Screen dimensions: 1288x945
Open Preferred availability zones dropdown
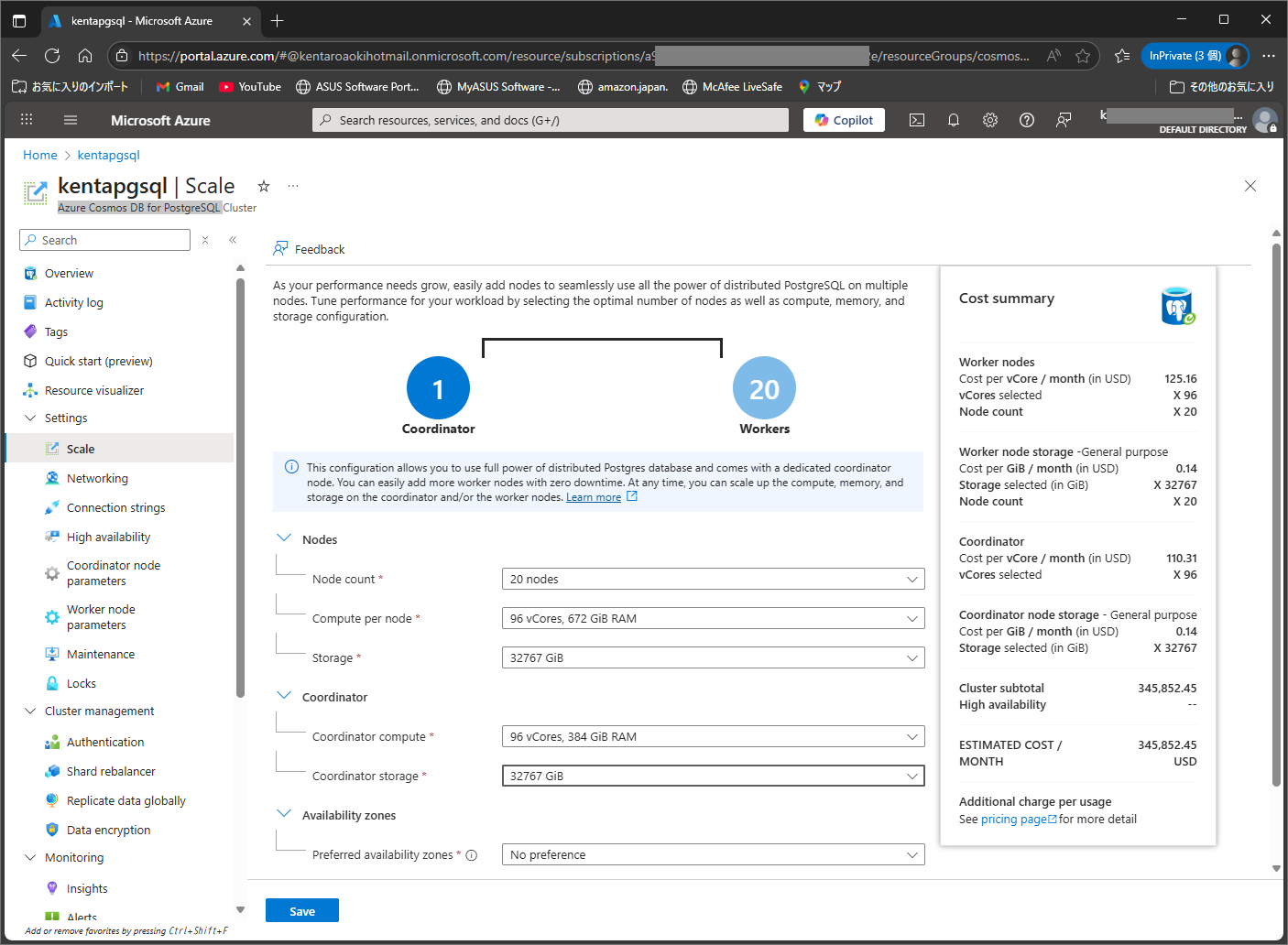tap(713, 854)
